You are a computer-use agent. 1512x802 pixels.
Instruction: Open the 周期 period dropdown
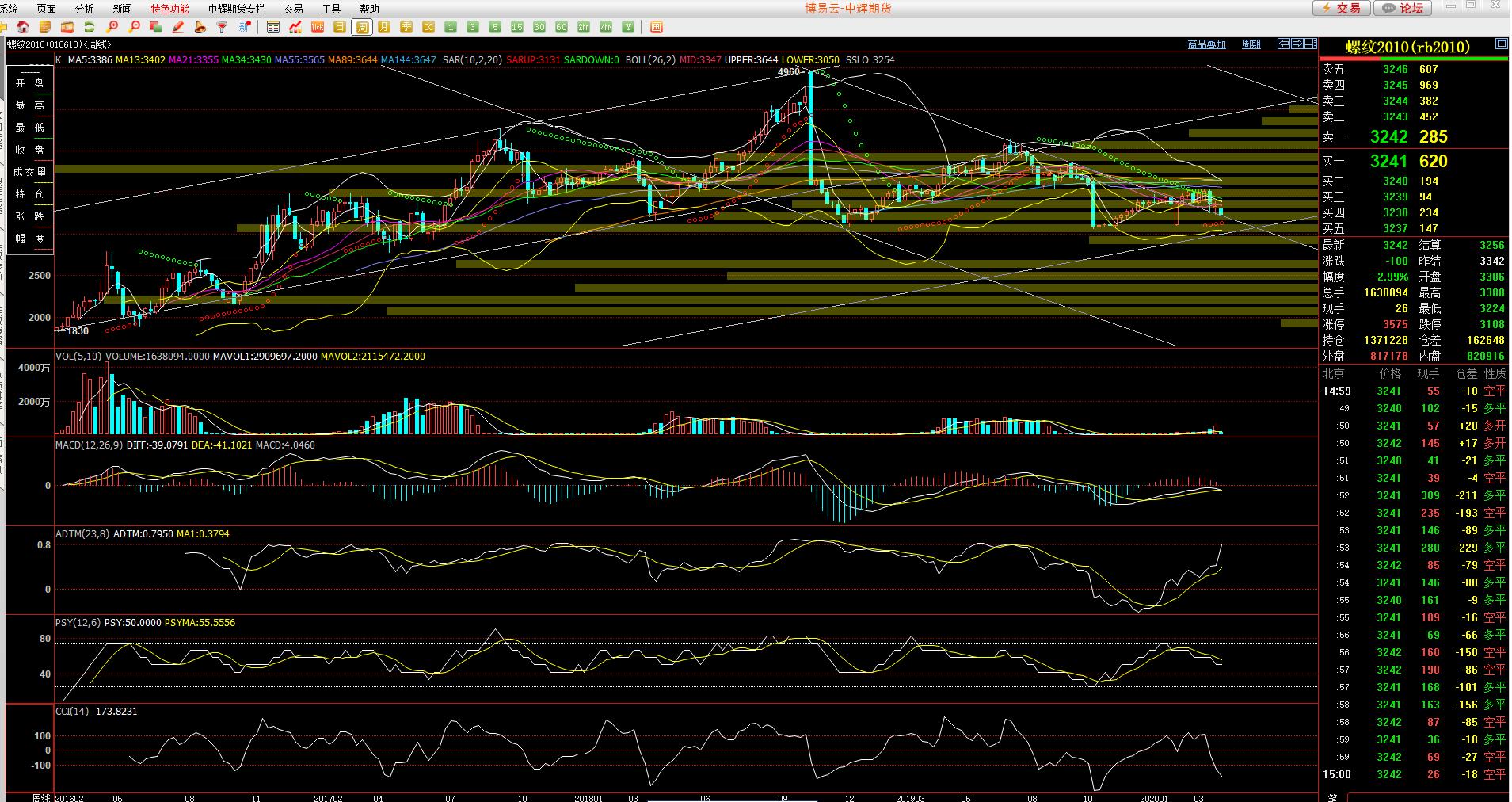(x=1251, y=44)
